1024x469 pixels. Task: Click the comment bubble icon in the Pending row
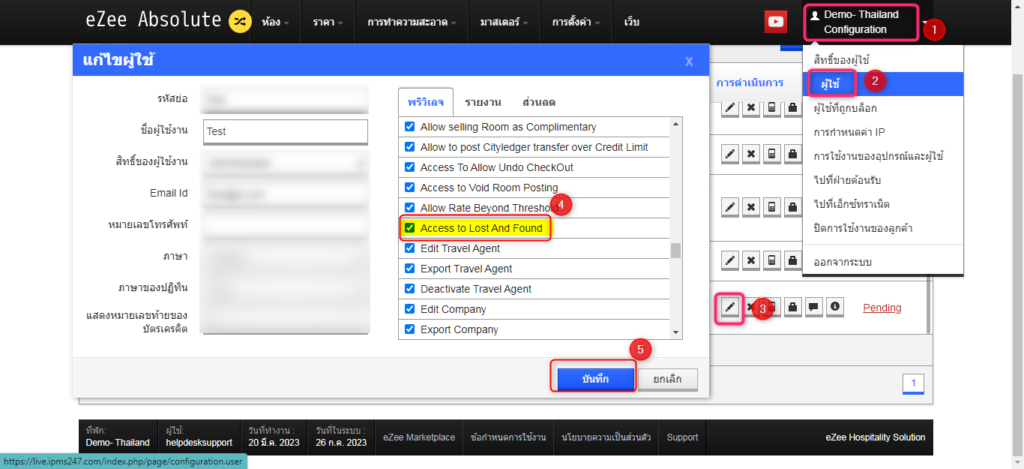[814, 308]
